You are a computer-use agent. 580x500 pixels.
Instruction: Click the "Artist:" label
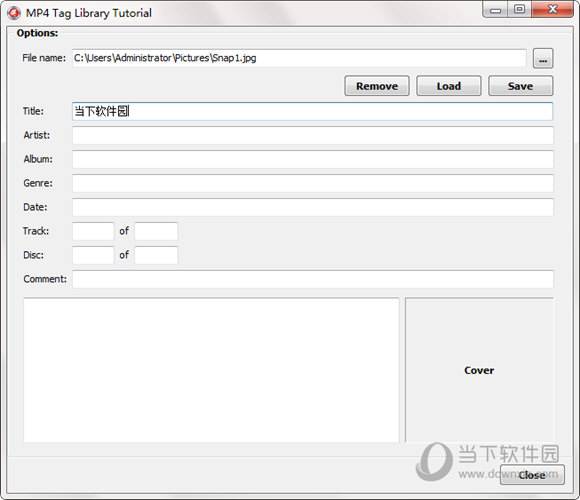point(37,135)
